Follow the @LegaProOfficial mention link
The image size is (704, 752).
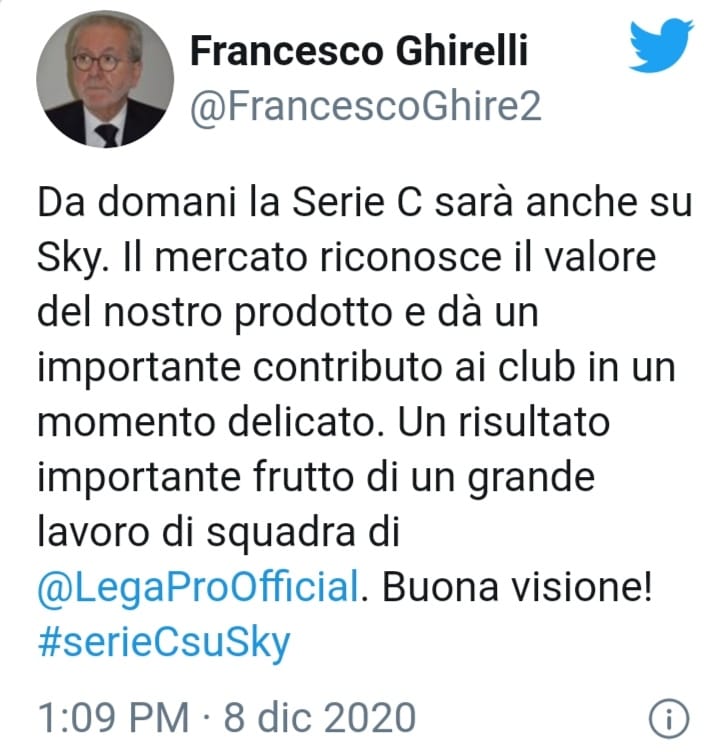coord(198,587)
